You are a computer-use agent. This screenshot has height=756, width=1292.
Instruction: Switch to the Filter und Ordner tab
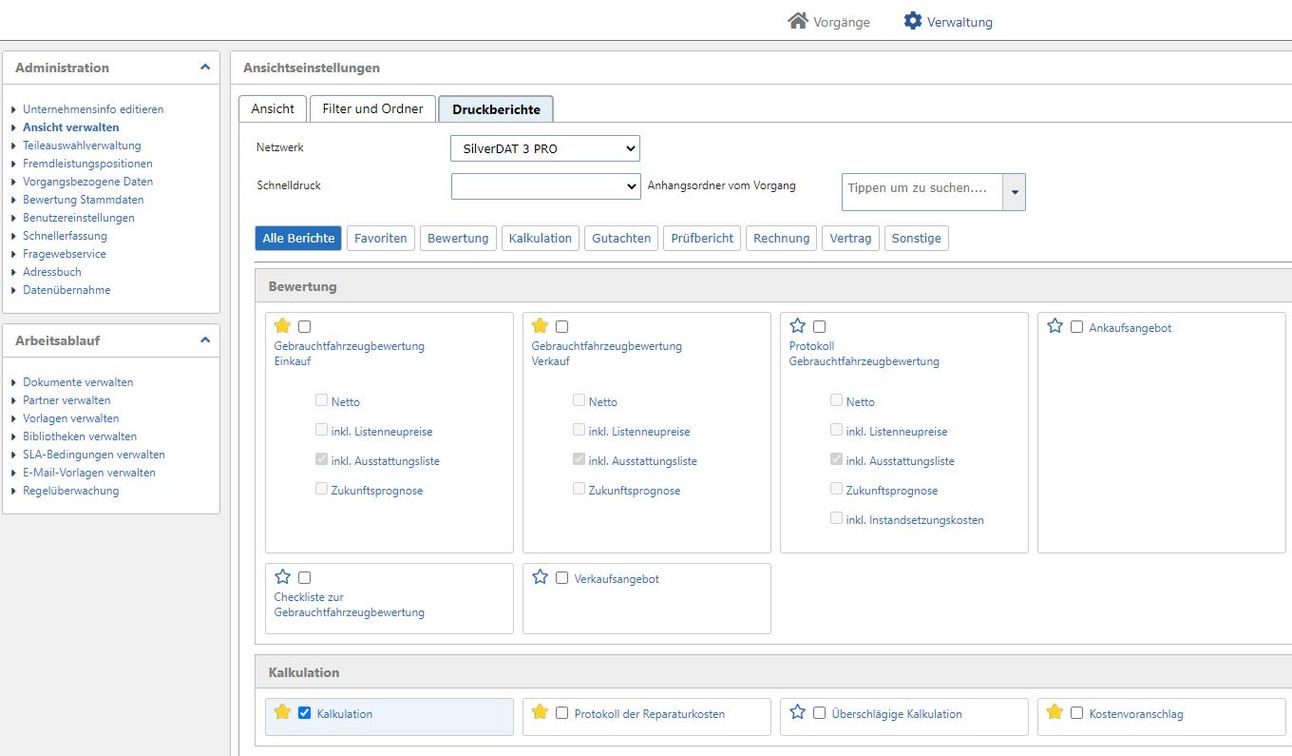click(372, 109)
